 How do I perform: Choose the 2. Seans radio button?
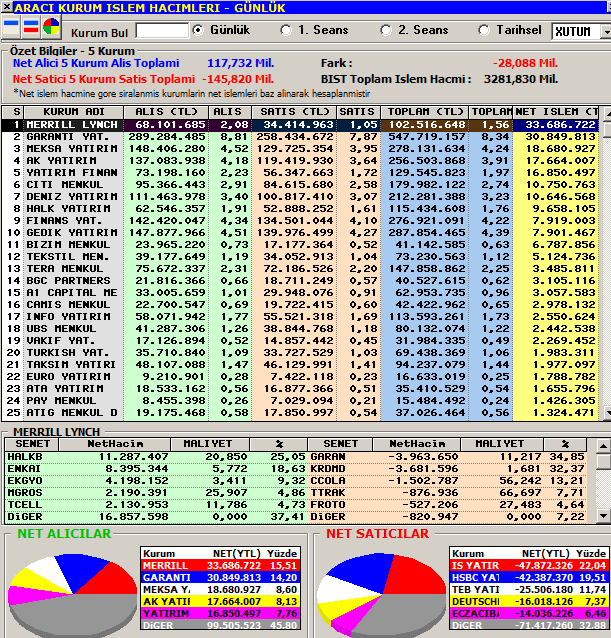pyautogui.click(x=386, y=30)
